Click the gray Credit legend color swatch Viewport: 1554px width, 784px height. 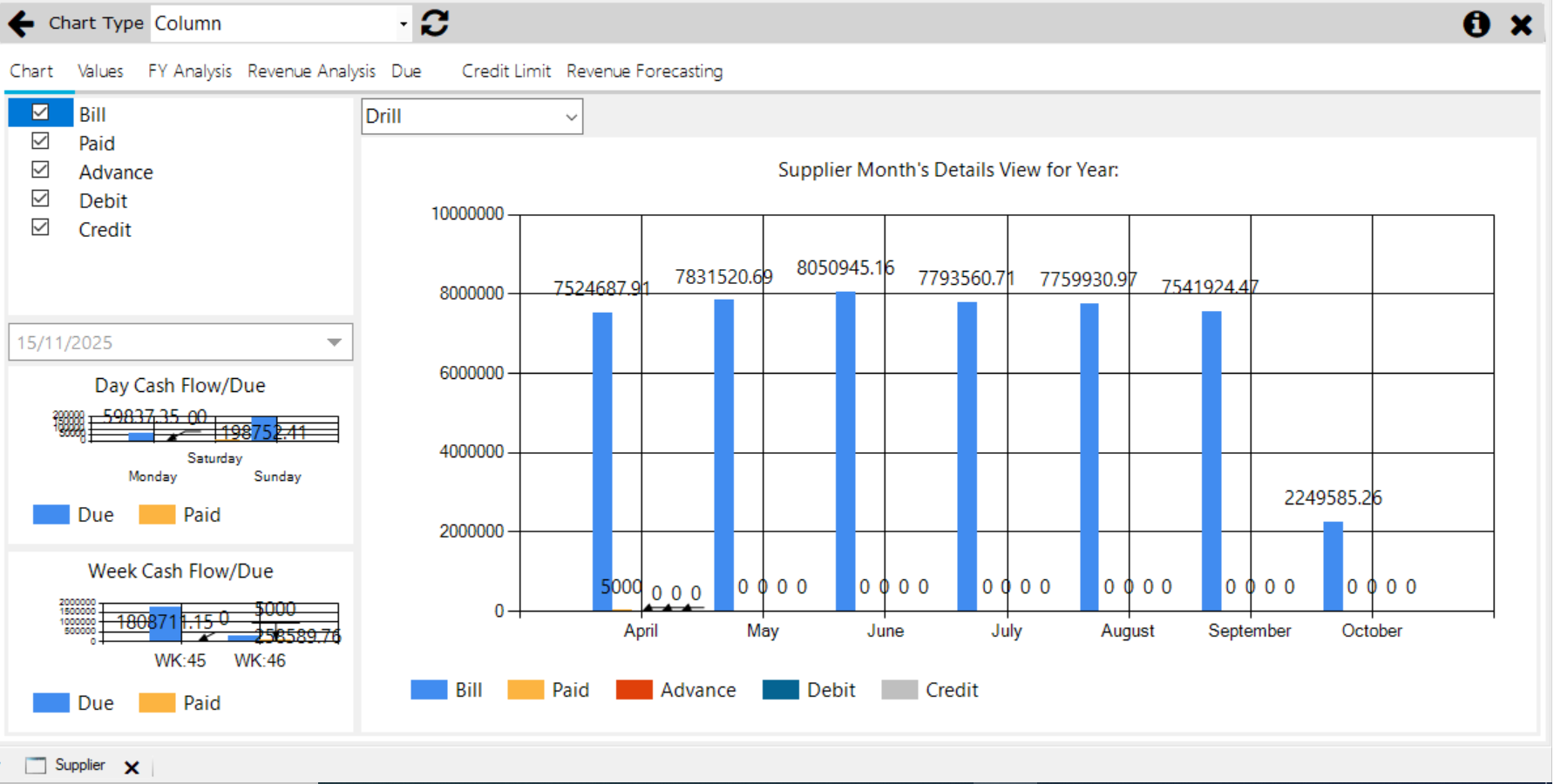(900, 689)
